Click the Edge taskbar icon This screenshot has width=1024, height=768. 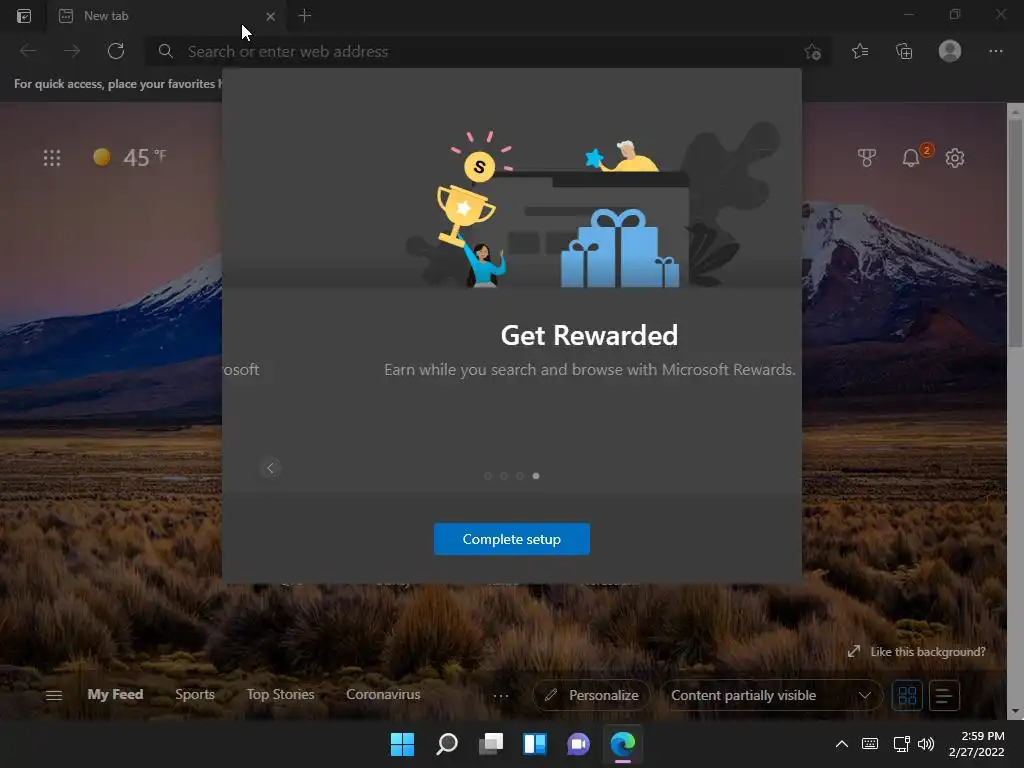(622, 744)
